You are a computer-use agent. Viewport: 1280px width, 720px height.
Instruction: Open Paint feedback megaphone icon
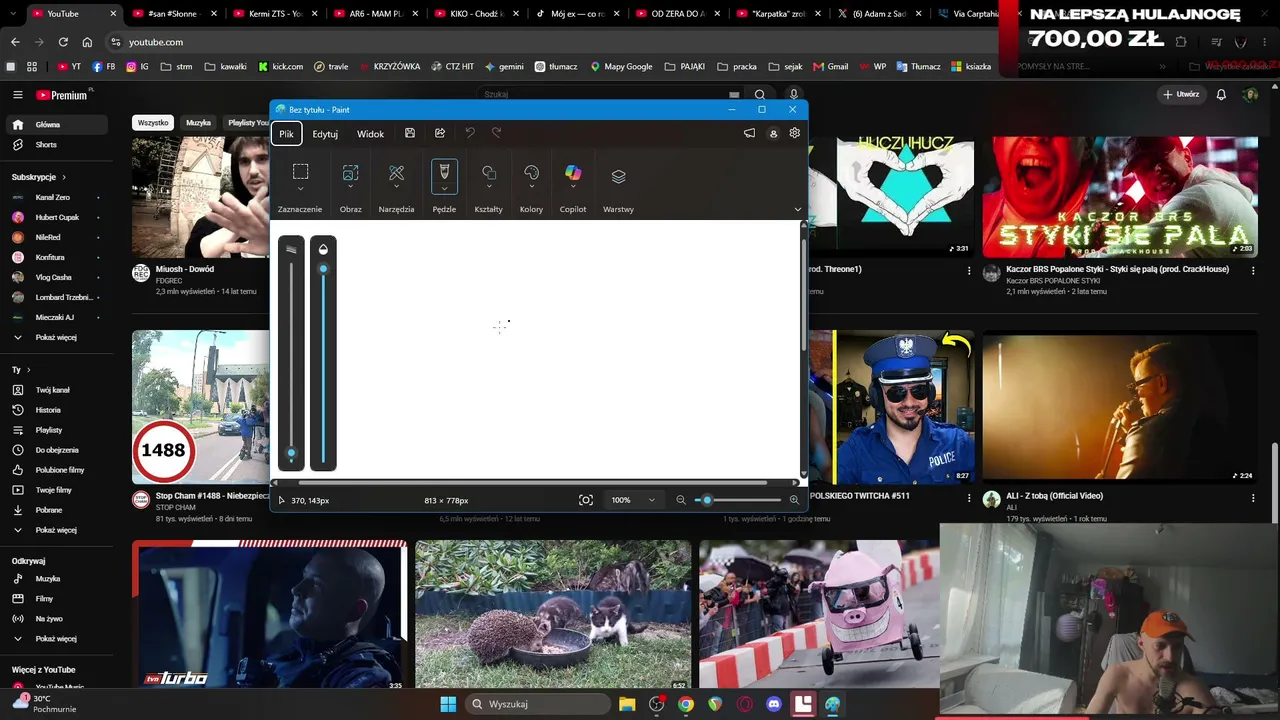(x=749, y=133)
